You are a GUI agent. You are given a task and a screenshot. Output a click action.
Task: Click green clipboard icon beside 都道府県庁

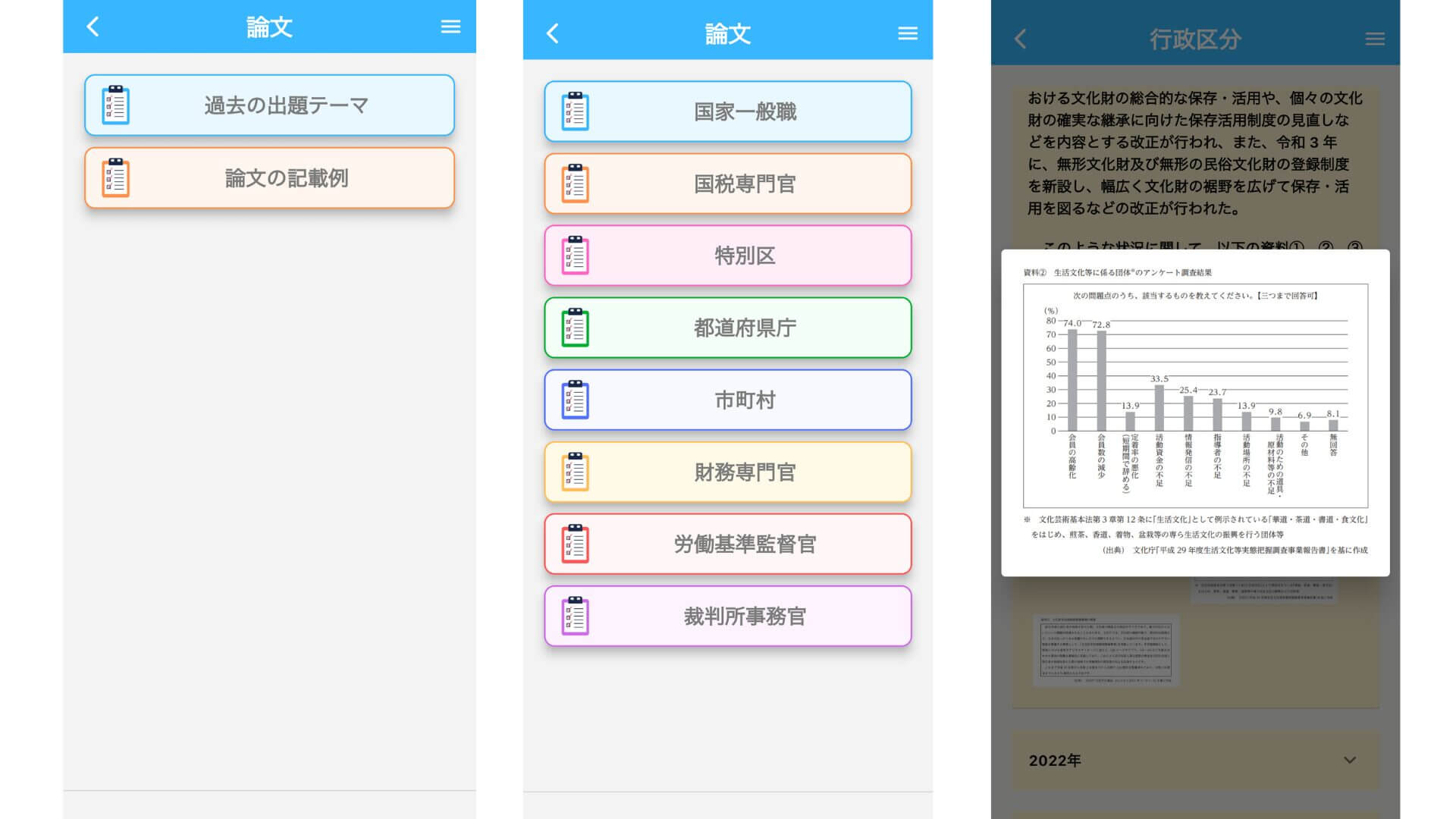coord(575,328)
